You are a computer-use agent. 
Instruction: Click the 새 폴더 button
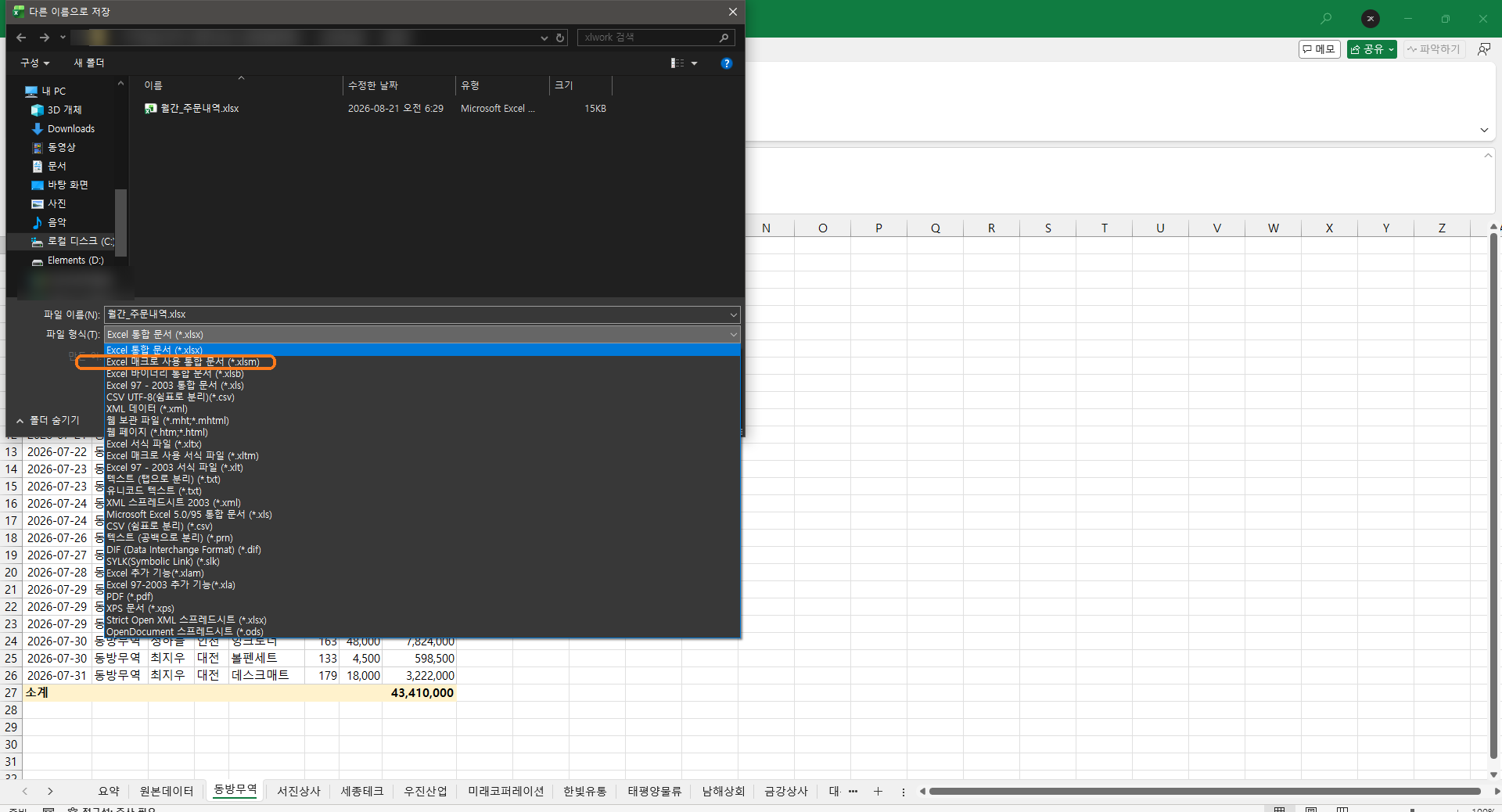coord(89,63)
